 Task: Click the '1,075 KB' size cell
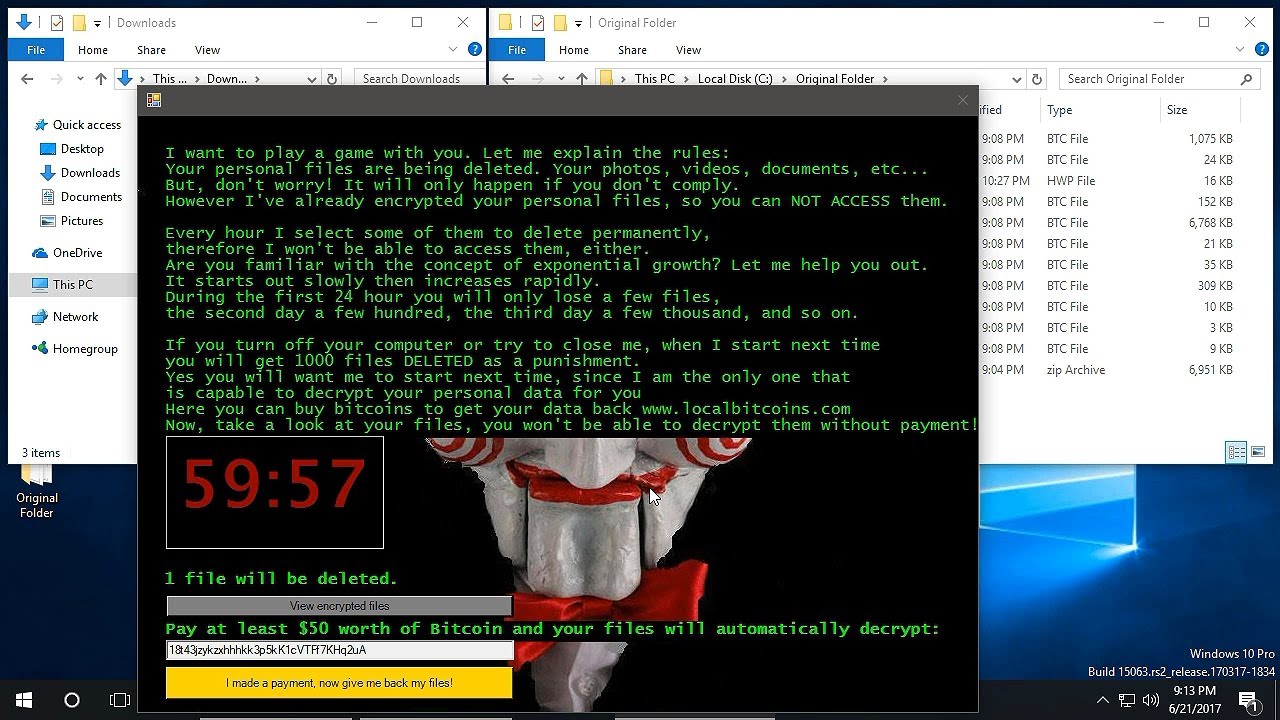click(x=1210, y=139)
